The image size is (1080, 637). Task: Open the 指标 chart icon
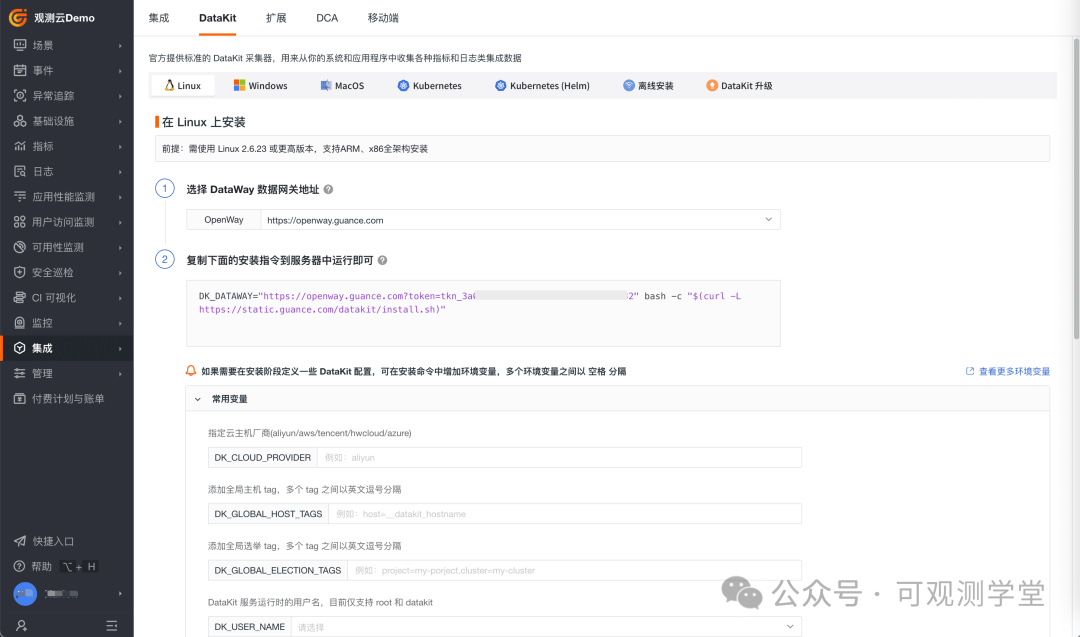pyautogui.click(x=20, y=146)
